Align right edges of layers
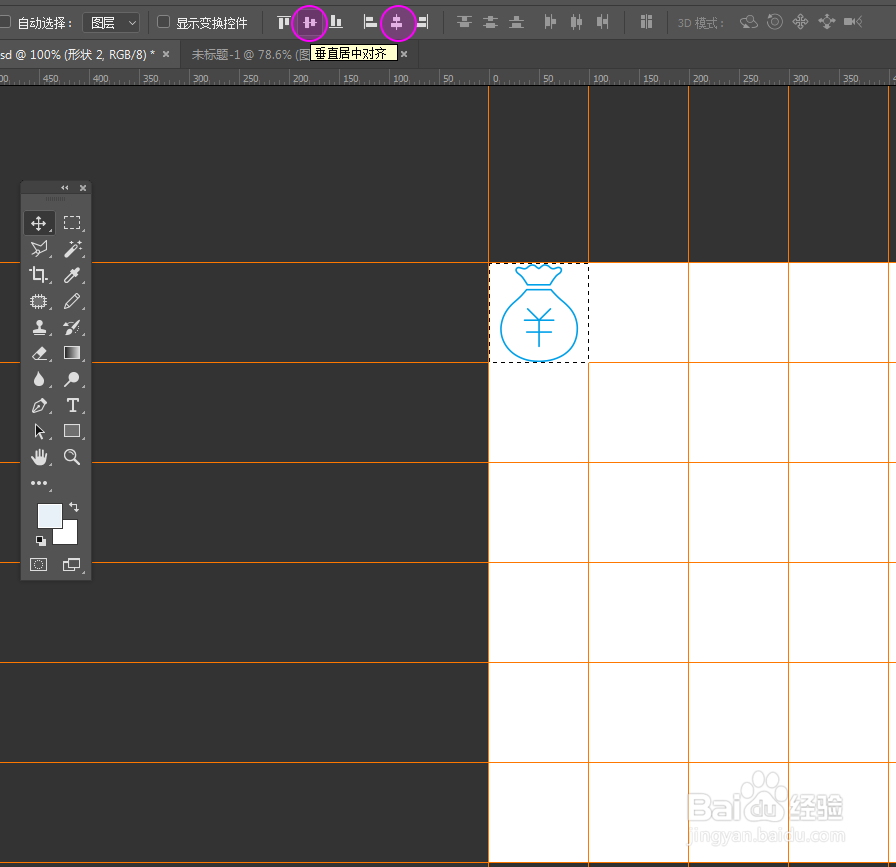This screenshot has width=896, height=867. pyautogui.click(x=422, y=22)
